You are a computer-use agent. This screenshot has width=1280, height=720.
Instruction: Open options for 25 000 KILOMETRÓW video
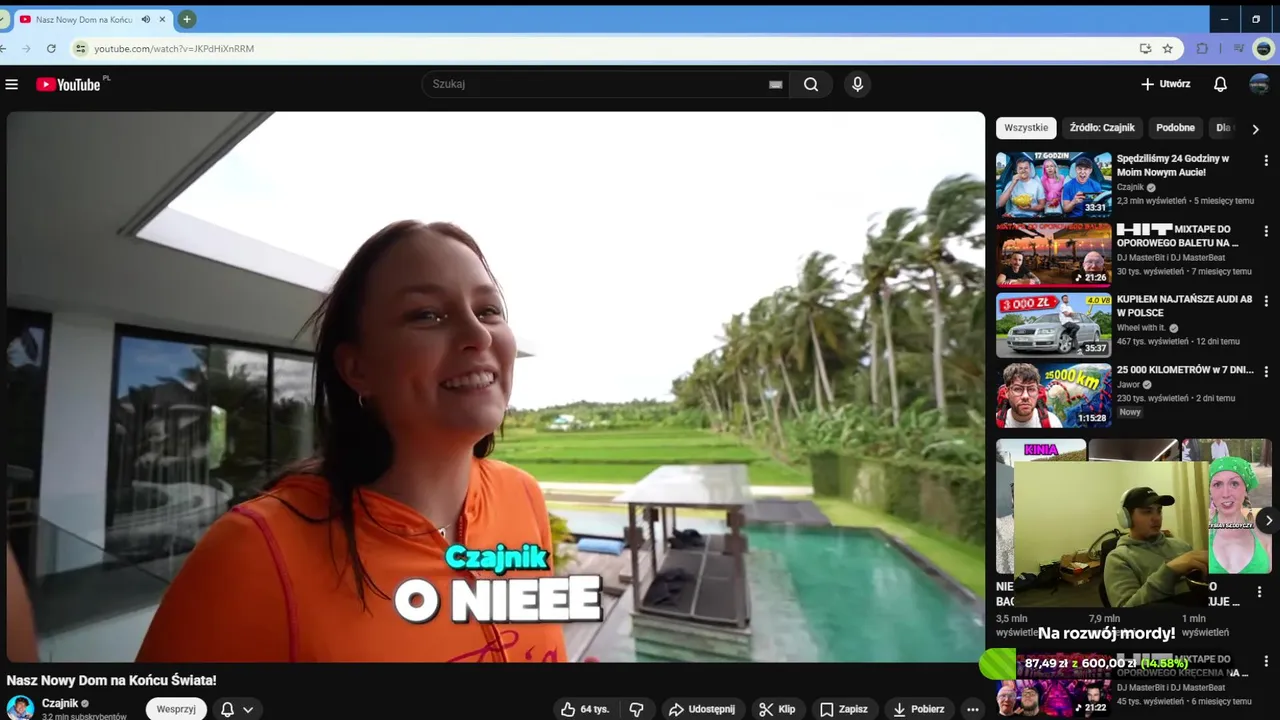click(1266, 371)
